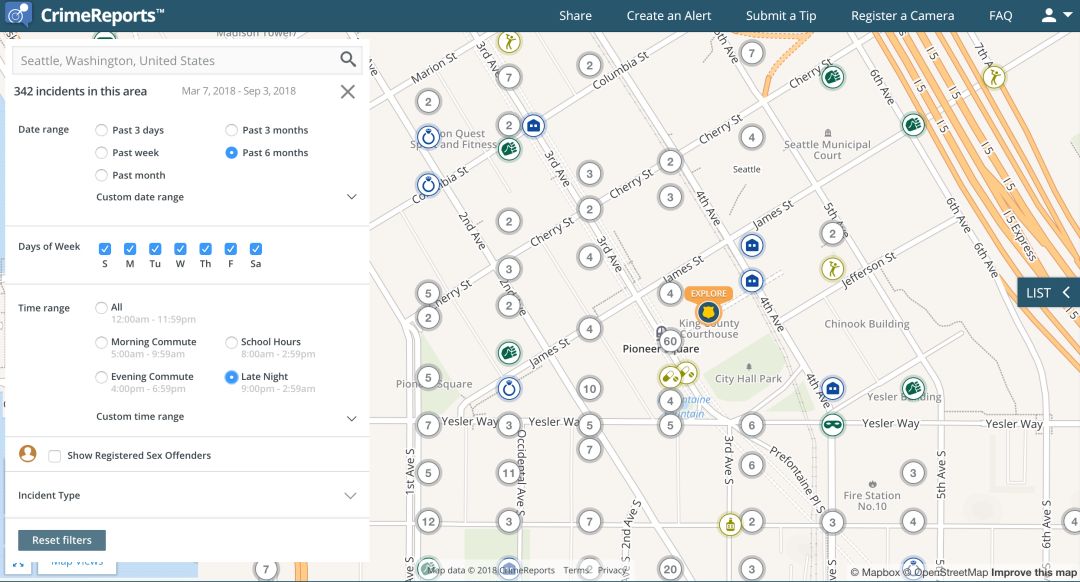
Task: Click the cluster marker showing 11 incidents
Action: (509, 473)
